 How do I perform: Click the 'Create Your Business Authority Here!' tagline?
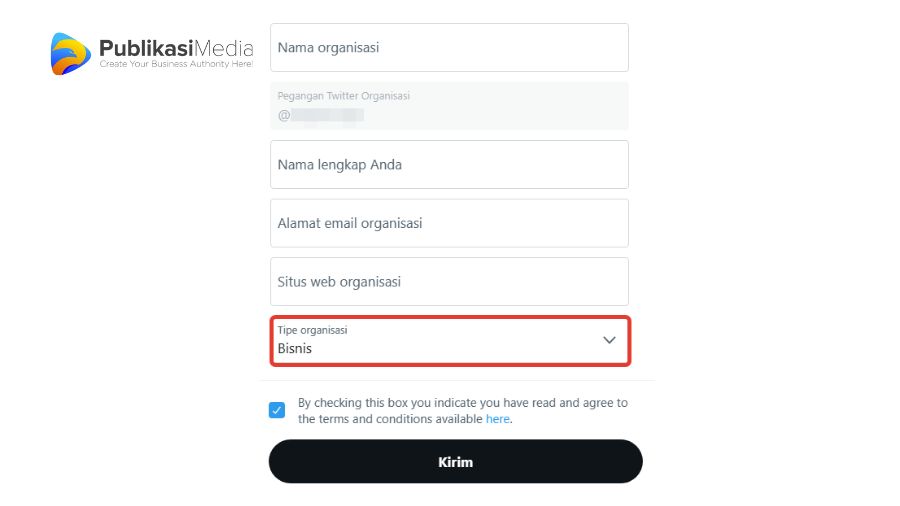(176, 64)
